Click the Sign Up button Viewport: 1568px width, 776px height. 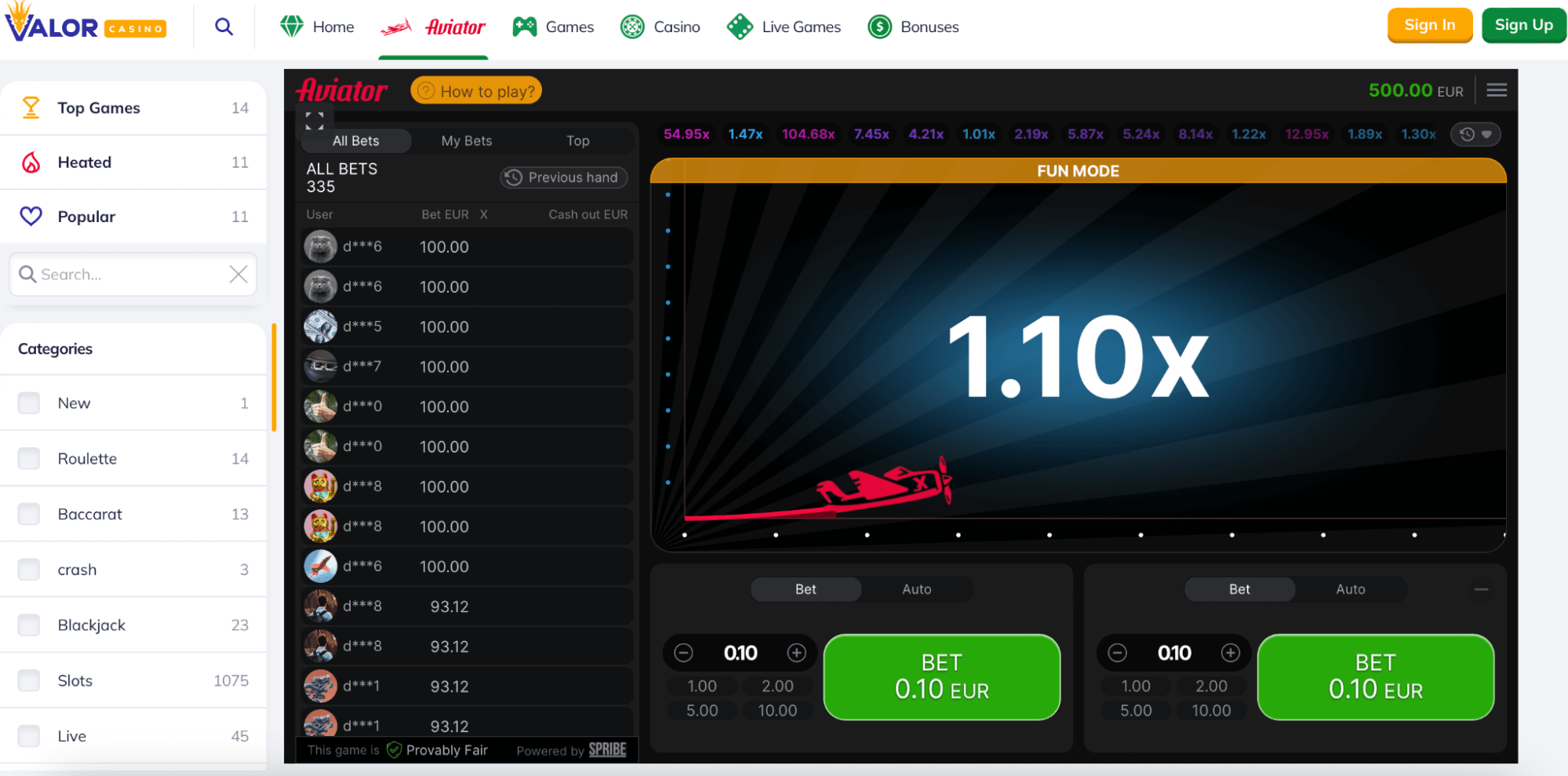(1523, 25)
